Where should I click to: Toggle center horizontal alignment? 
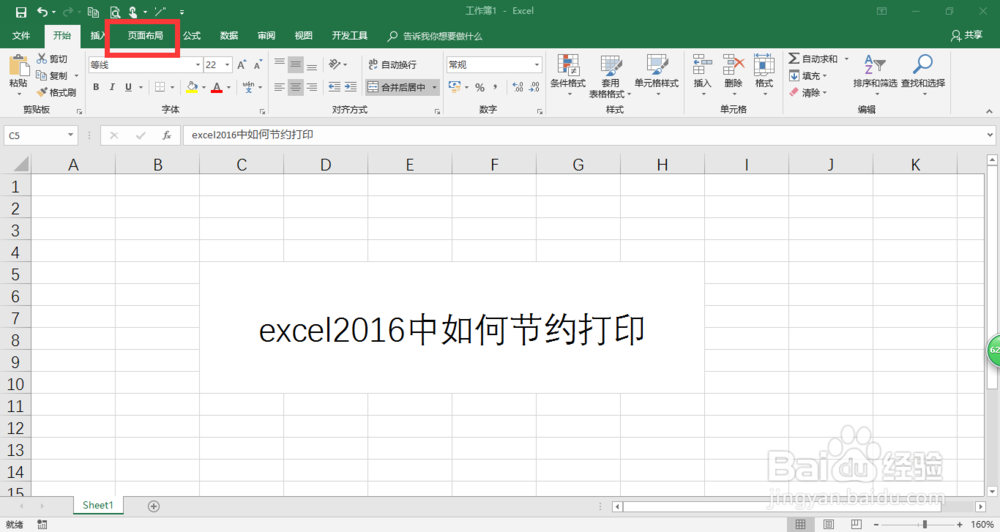click(x=295, y=87)
